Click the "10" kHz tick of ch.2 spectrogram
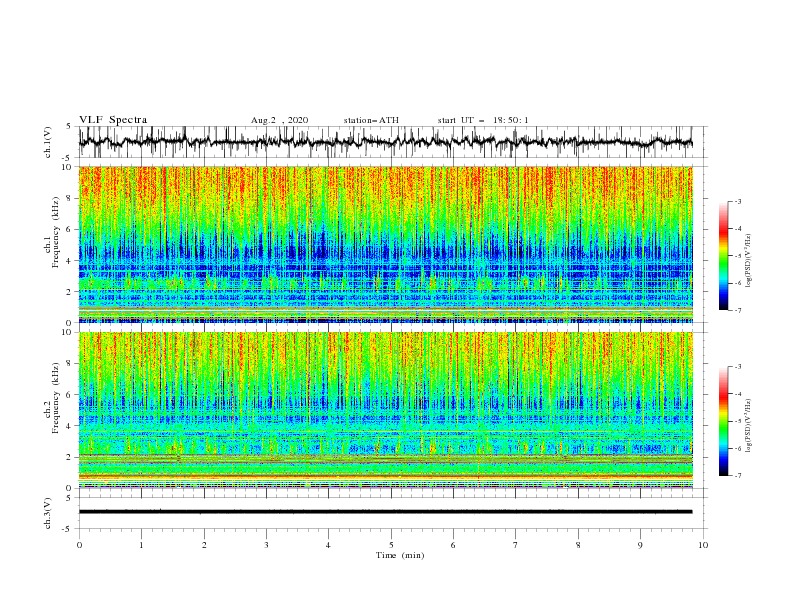The width and height of the screenshot is (792, 612). 67,332
